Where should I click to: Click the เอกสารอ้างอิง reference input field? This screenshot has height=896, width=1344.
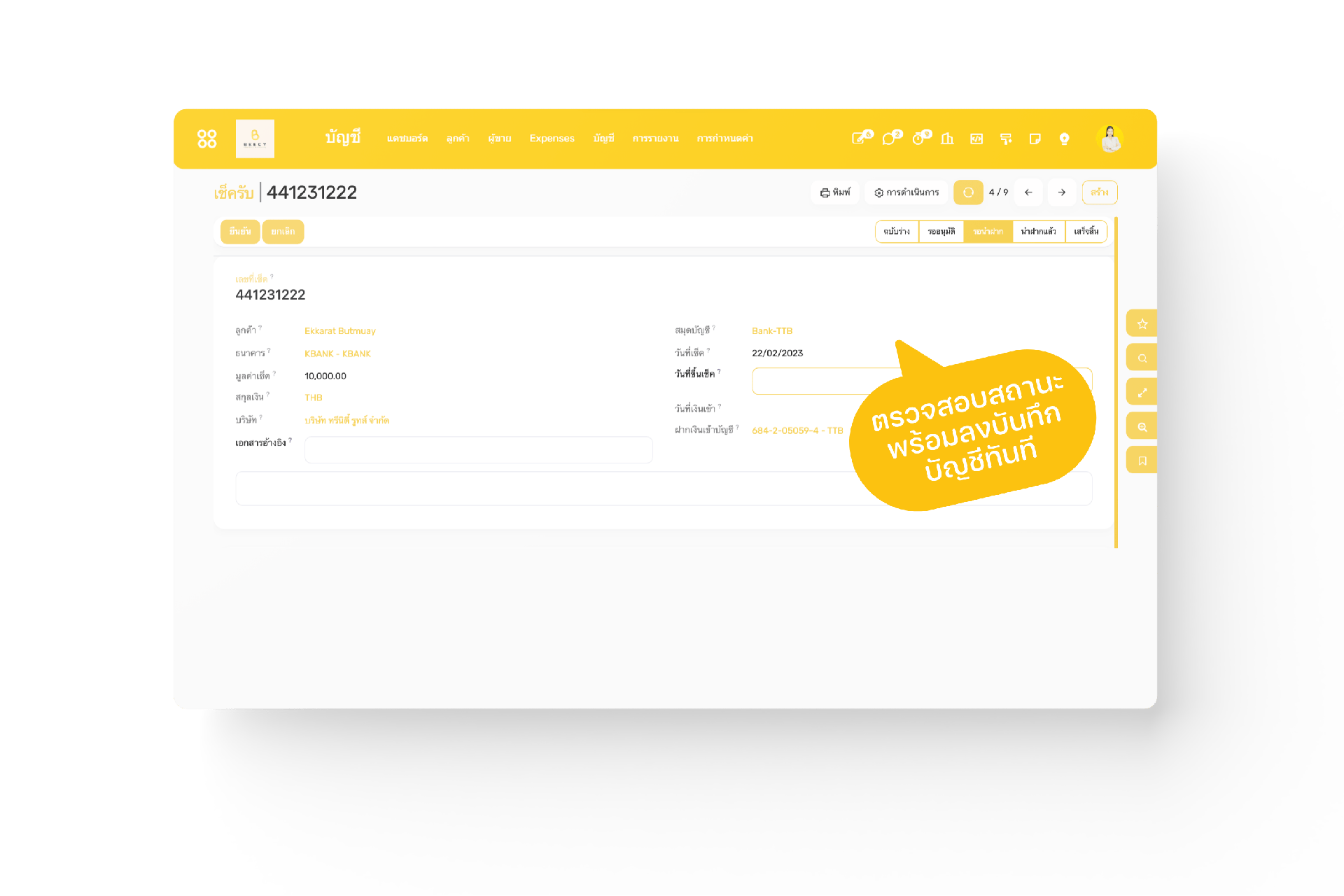(x=478, y=449)
